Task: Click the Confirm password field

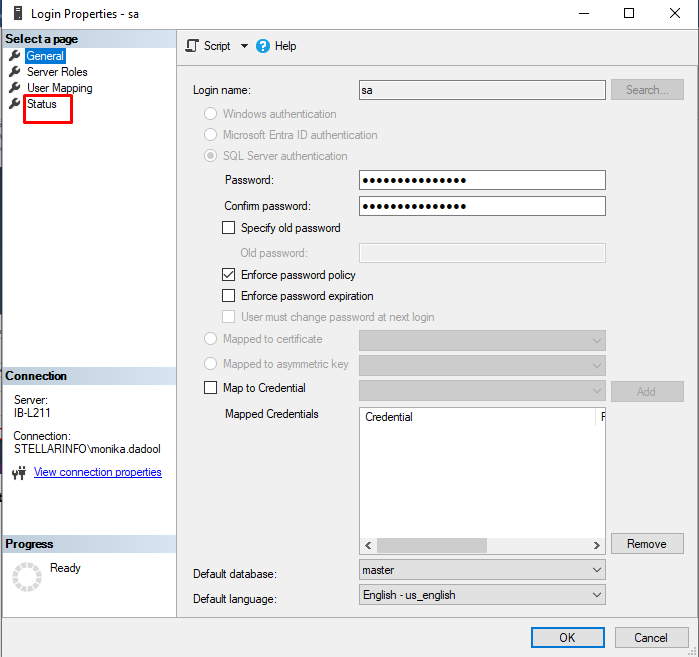Action: pos(482,206)
